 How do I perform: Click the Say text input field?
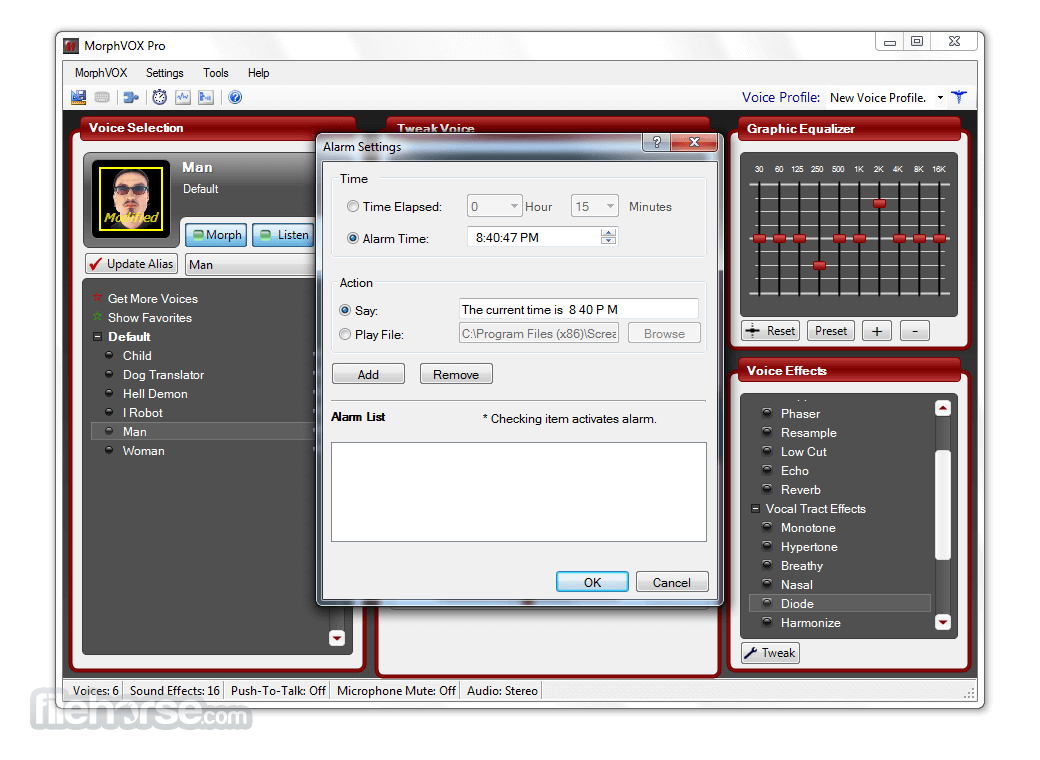tap(578, 309)
